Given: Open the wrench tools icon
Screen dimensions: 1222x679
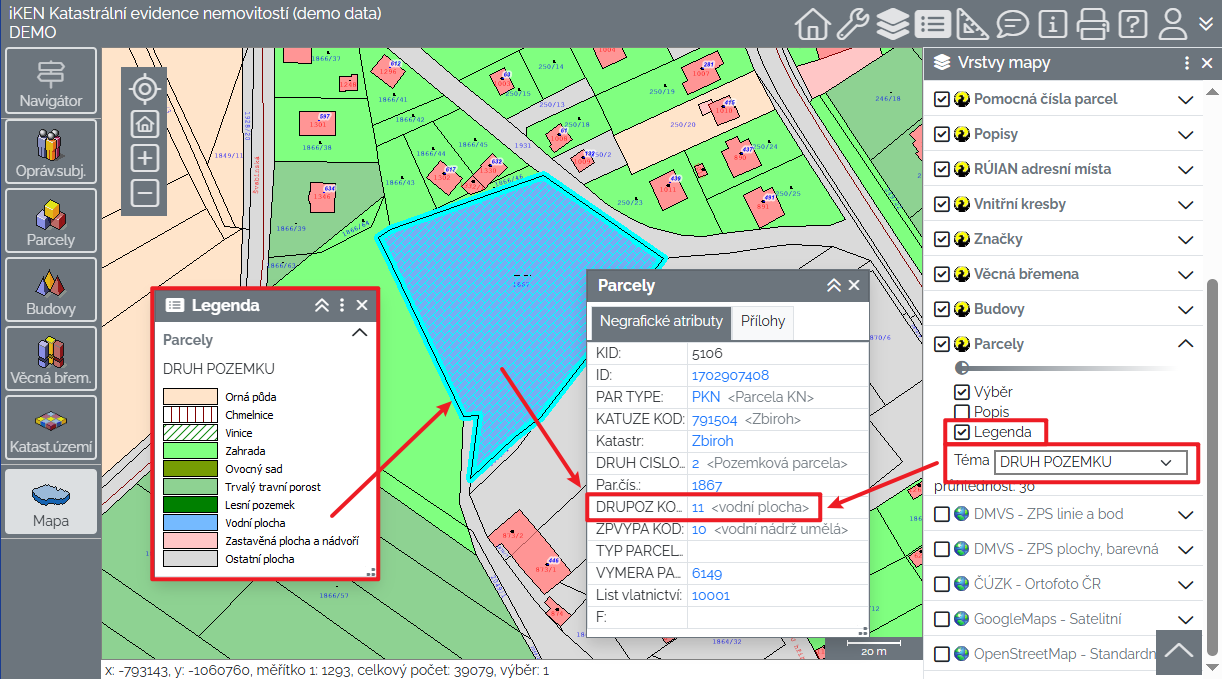Looking at the screenshot, I should 853,23.
